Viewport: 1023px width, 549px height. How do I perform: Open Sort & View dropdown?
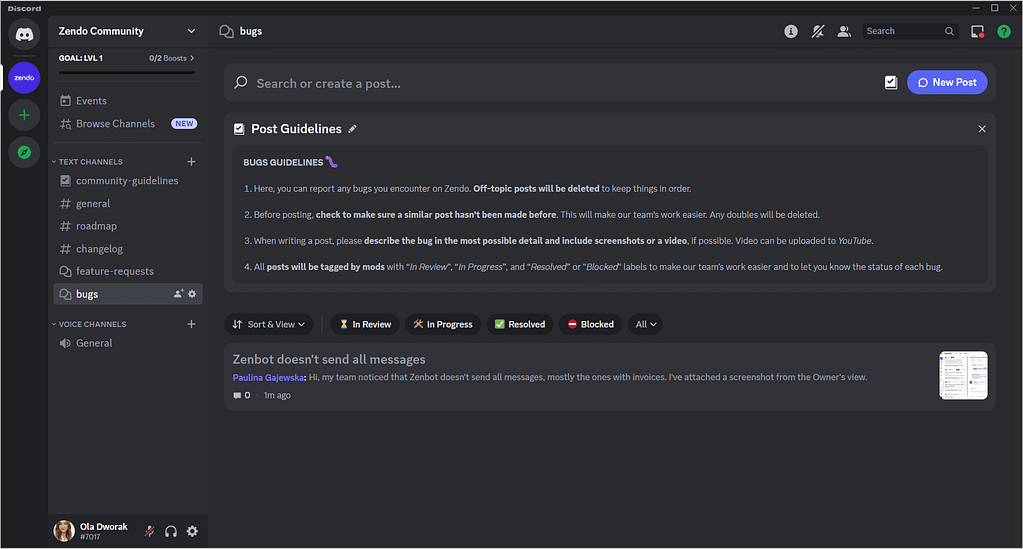[269, 324]
